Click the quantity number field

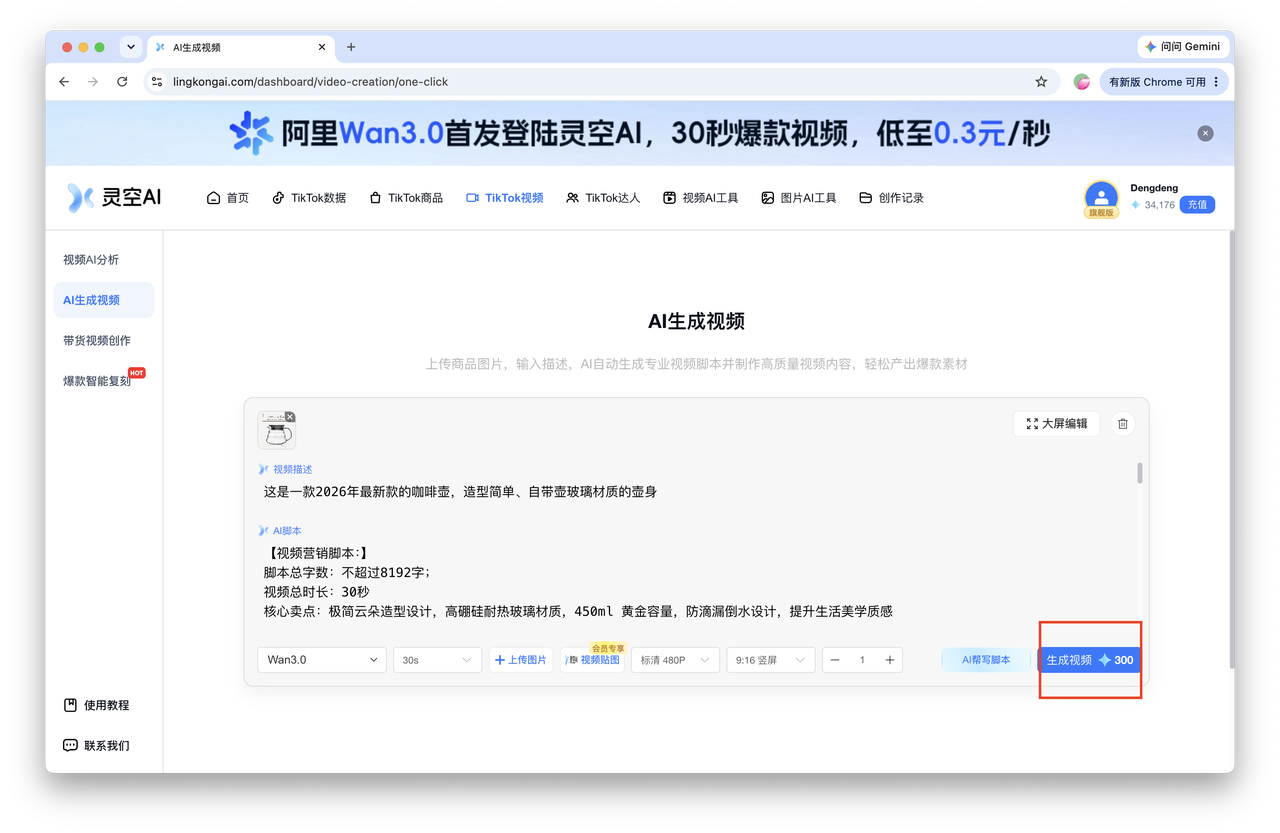(862, 660)
